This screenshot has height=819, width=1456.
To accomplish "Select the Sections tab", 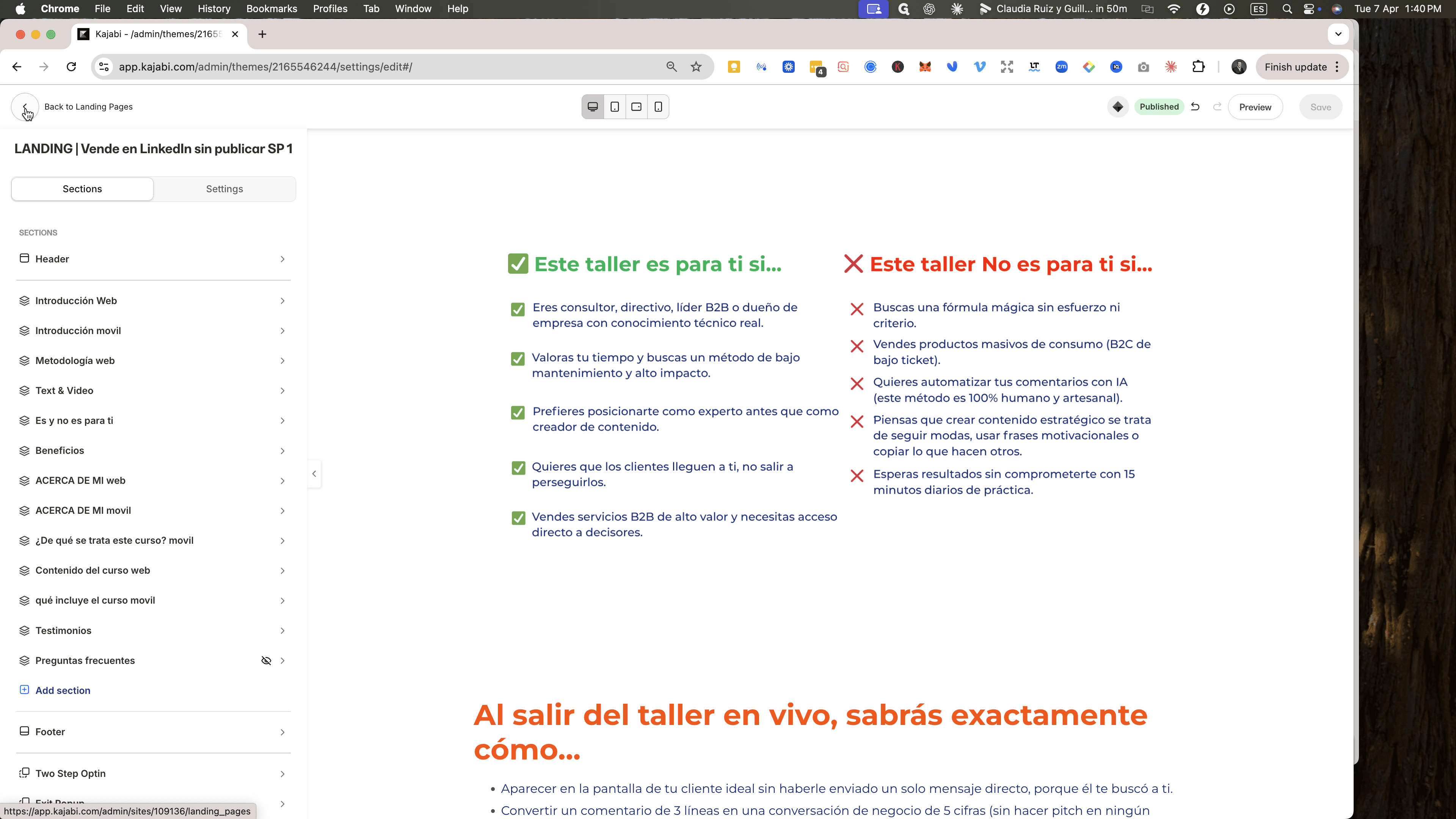I will (83, 189).
